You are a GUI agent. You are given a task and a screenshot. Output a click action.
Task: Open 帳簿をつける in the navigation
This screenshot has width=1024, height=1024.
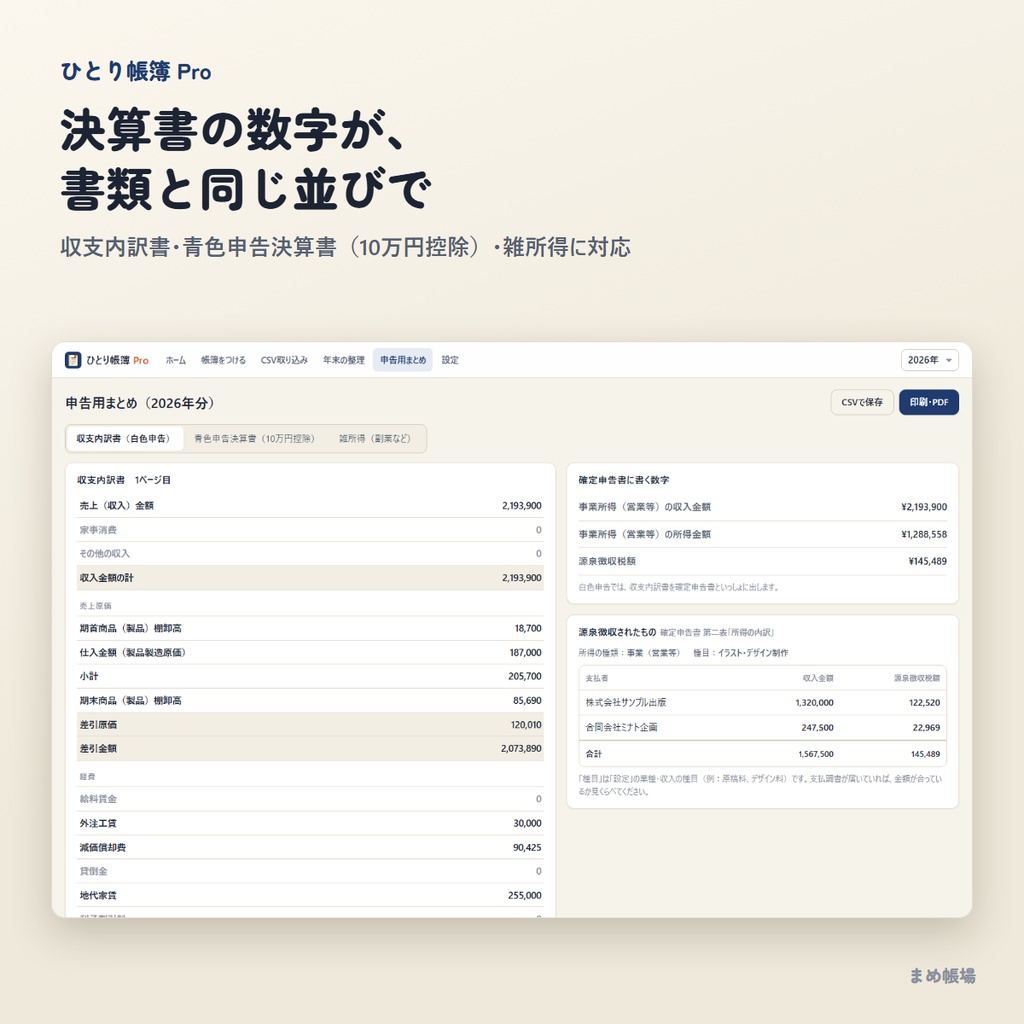pos(223,360)
